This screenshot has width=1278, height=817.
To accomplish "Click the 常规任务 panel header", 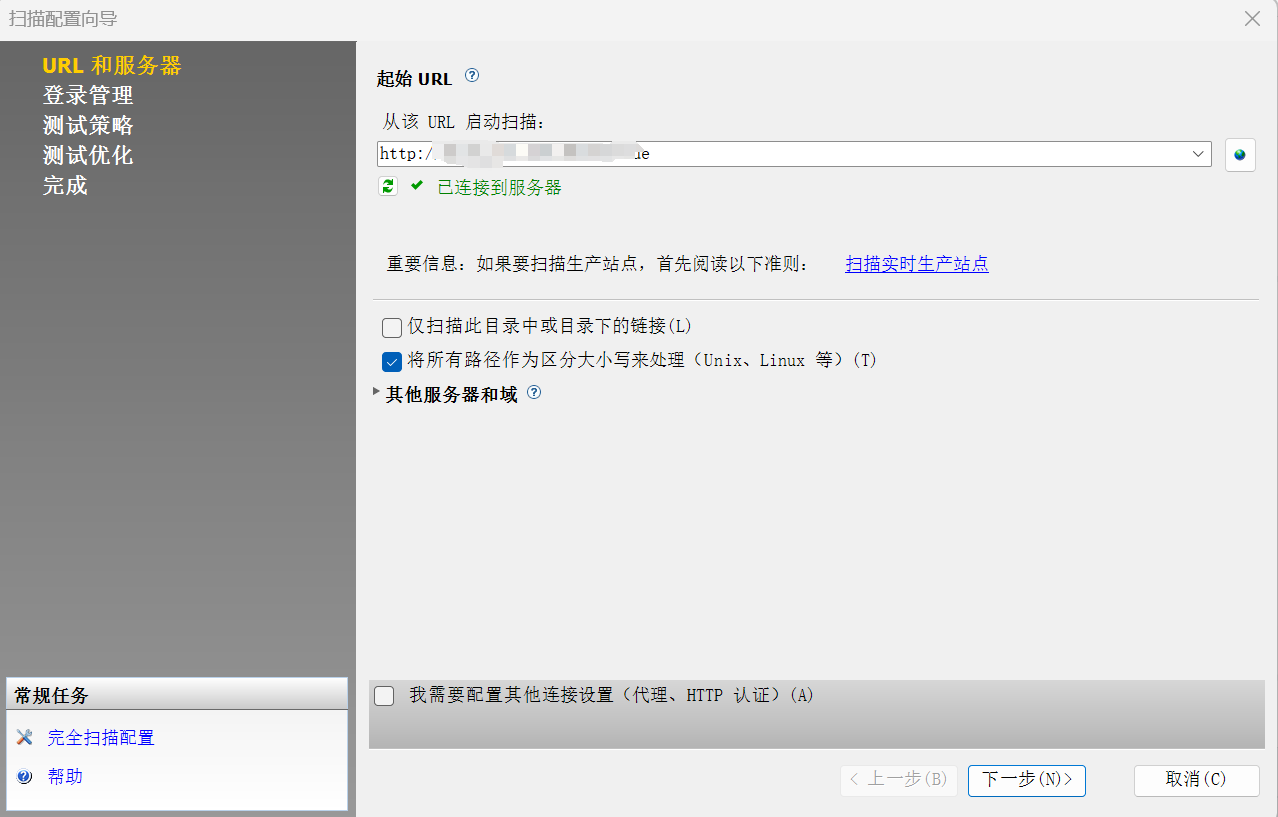I will tap(177, 696).
